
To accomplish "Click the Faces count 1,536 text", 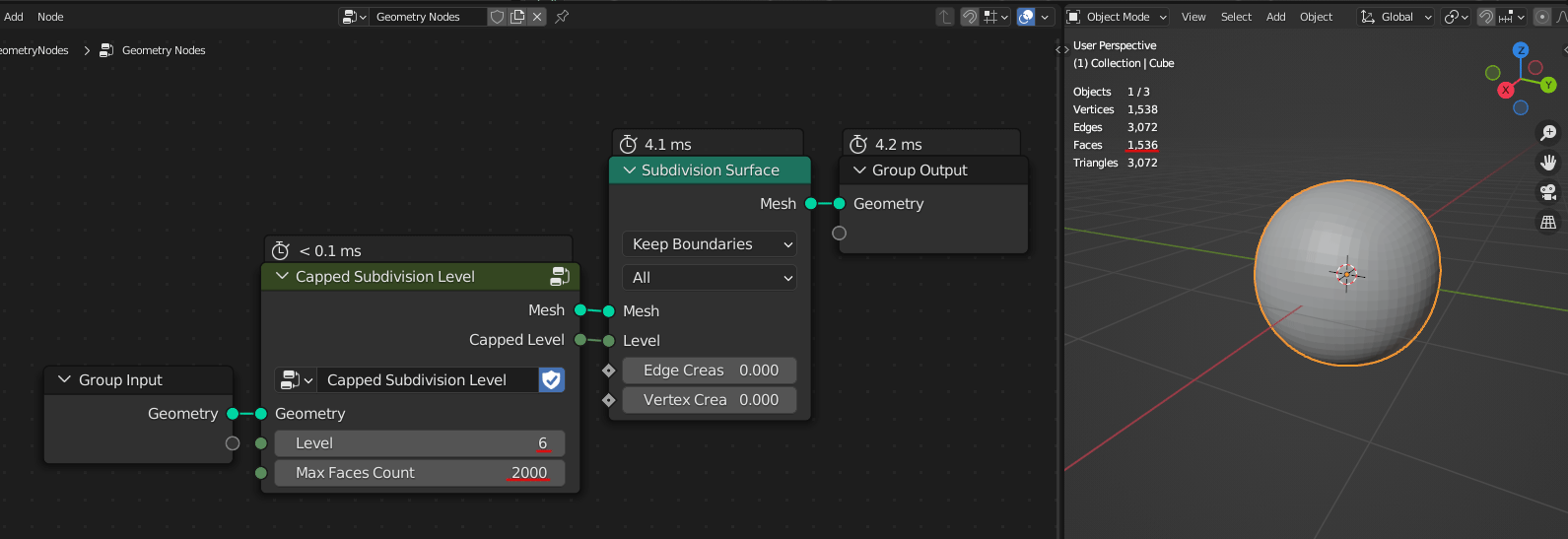I will [1142, 145].
